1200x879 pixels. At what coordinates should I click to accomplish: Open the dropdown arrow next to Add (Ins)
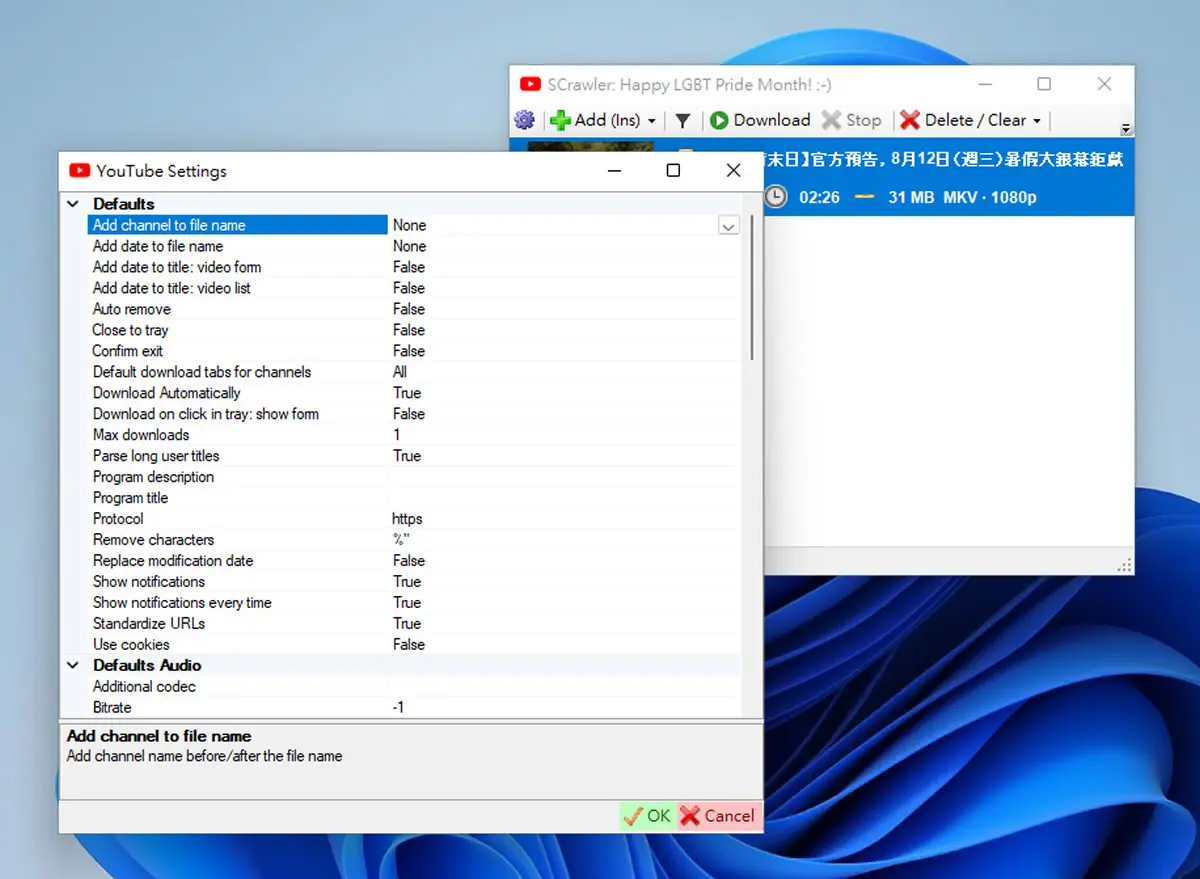[652, 121]
